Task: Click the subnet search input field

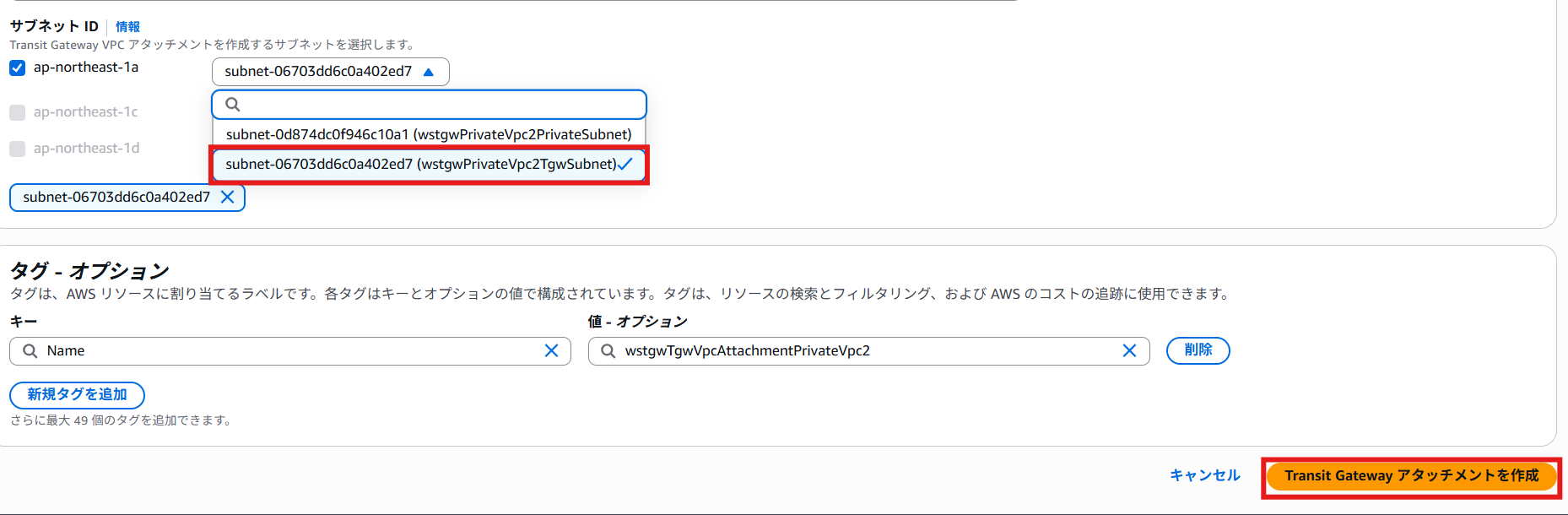Action: (429, 105)
